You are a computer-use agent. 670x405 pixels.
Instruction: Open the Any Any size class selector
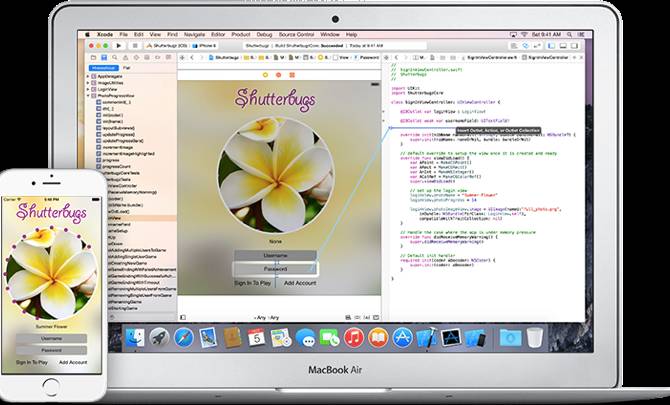266,317
